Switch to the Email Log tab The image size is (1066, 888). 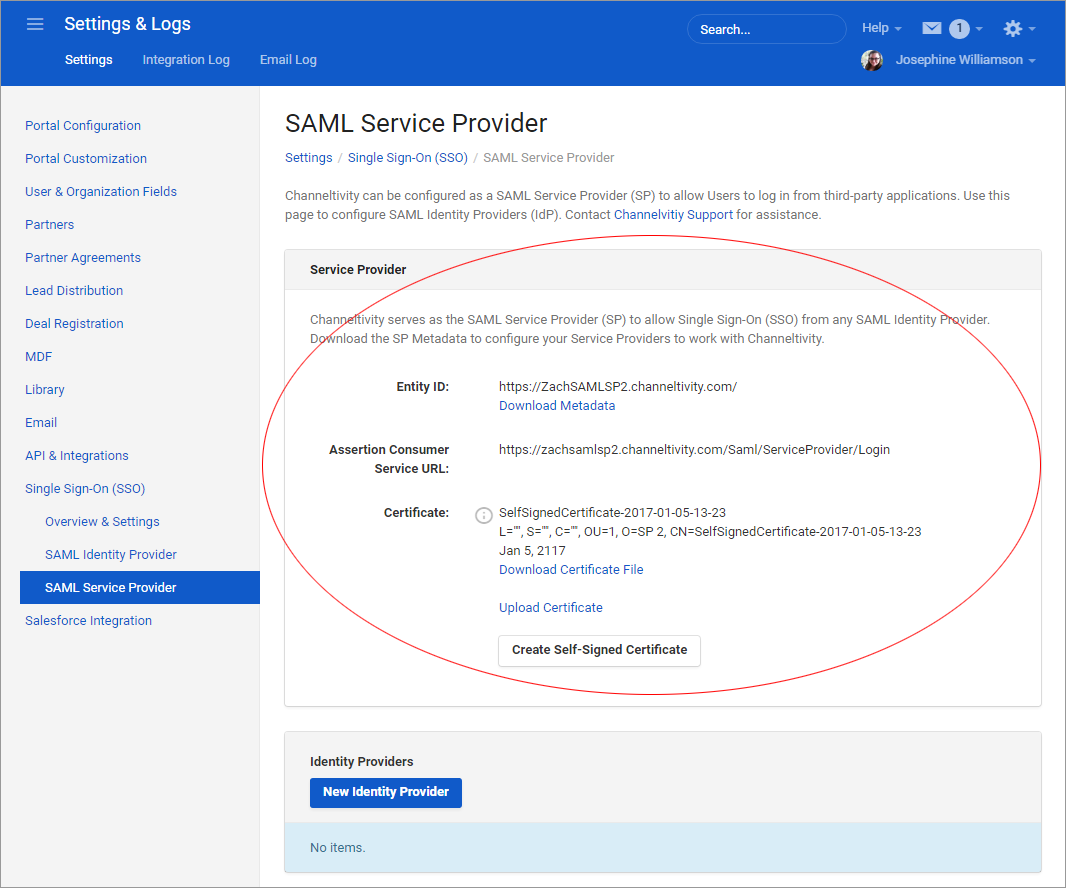288,60
